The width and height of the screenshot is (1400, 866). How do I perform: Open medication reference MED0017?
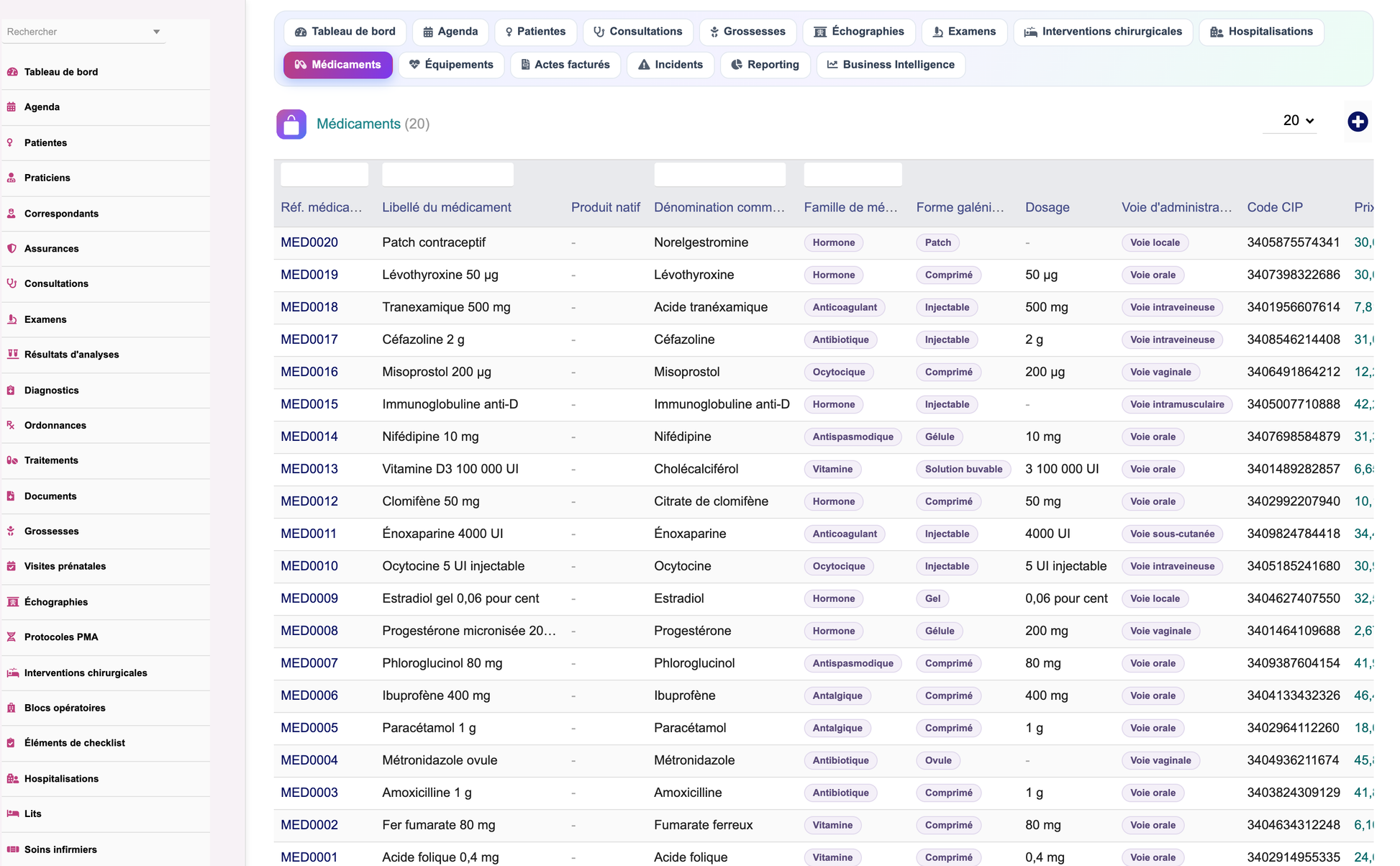309,339
